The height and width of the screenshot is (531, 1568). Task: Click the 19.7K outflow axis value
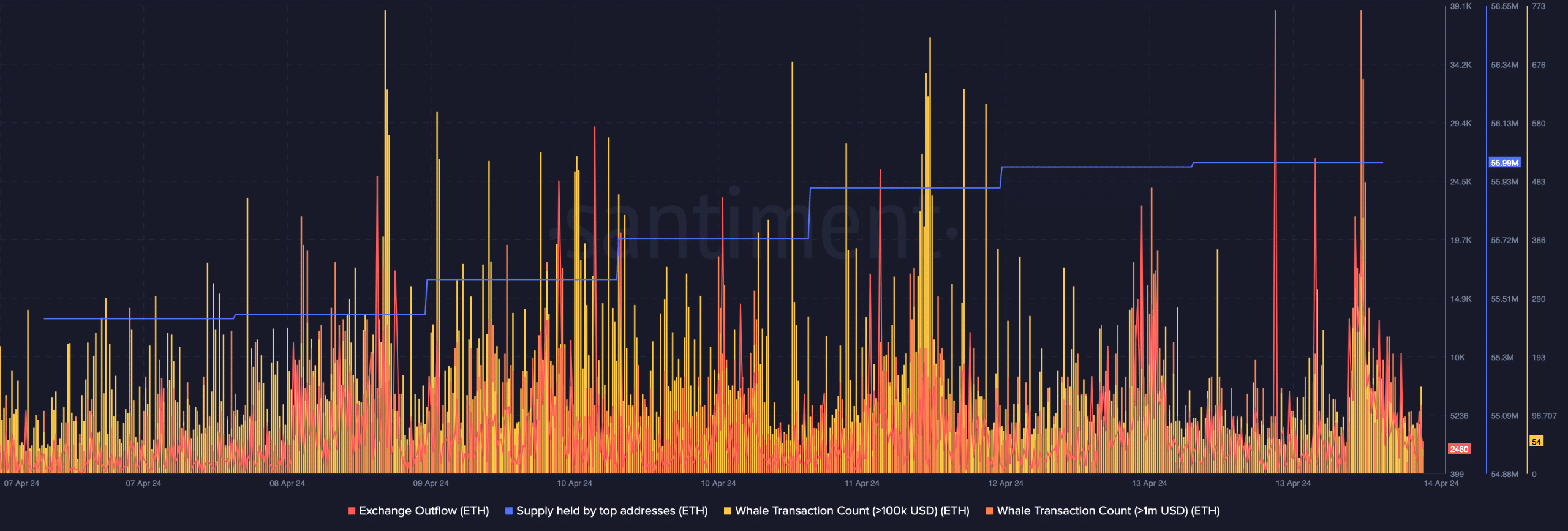pyautogui.click(x=1461, y=240)
